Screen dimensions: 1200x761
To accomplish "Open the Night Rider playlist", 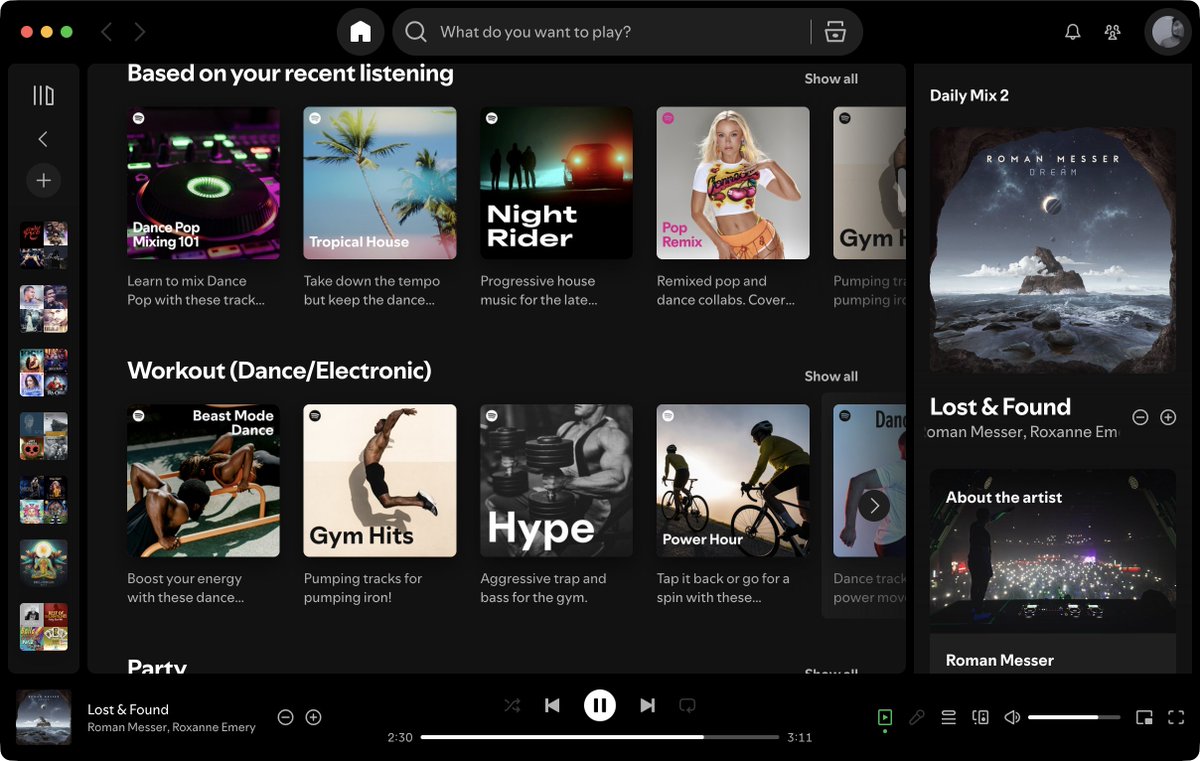I will pos(556,183).
